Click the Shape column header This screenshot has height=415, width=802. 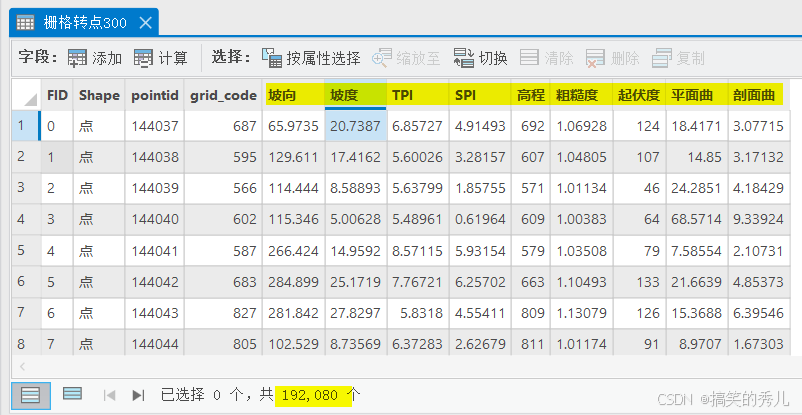click(x=99, y=95)
